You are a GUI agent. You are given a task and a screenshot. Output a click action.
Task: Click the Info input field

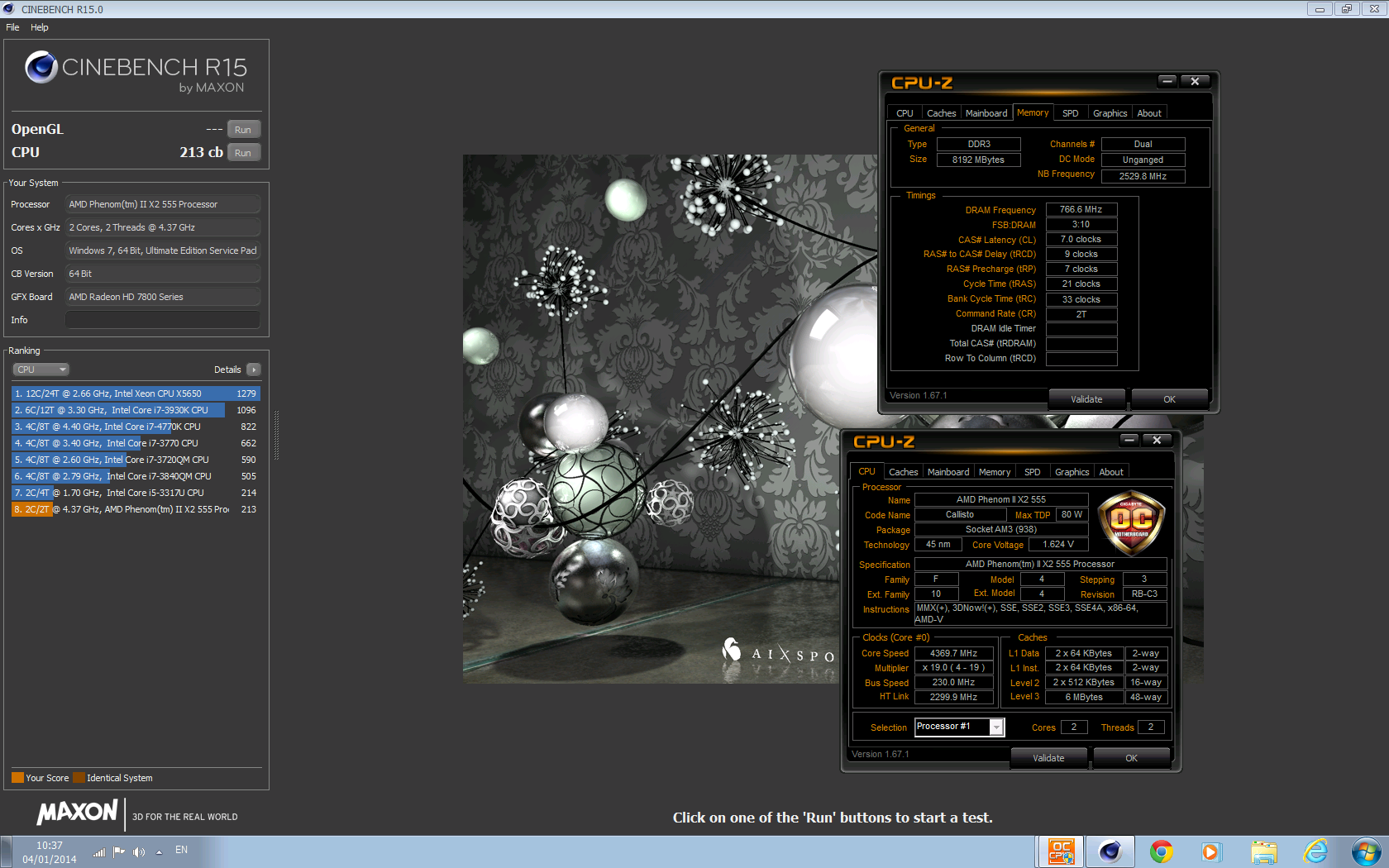coord(163,320)
